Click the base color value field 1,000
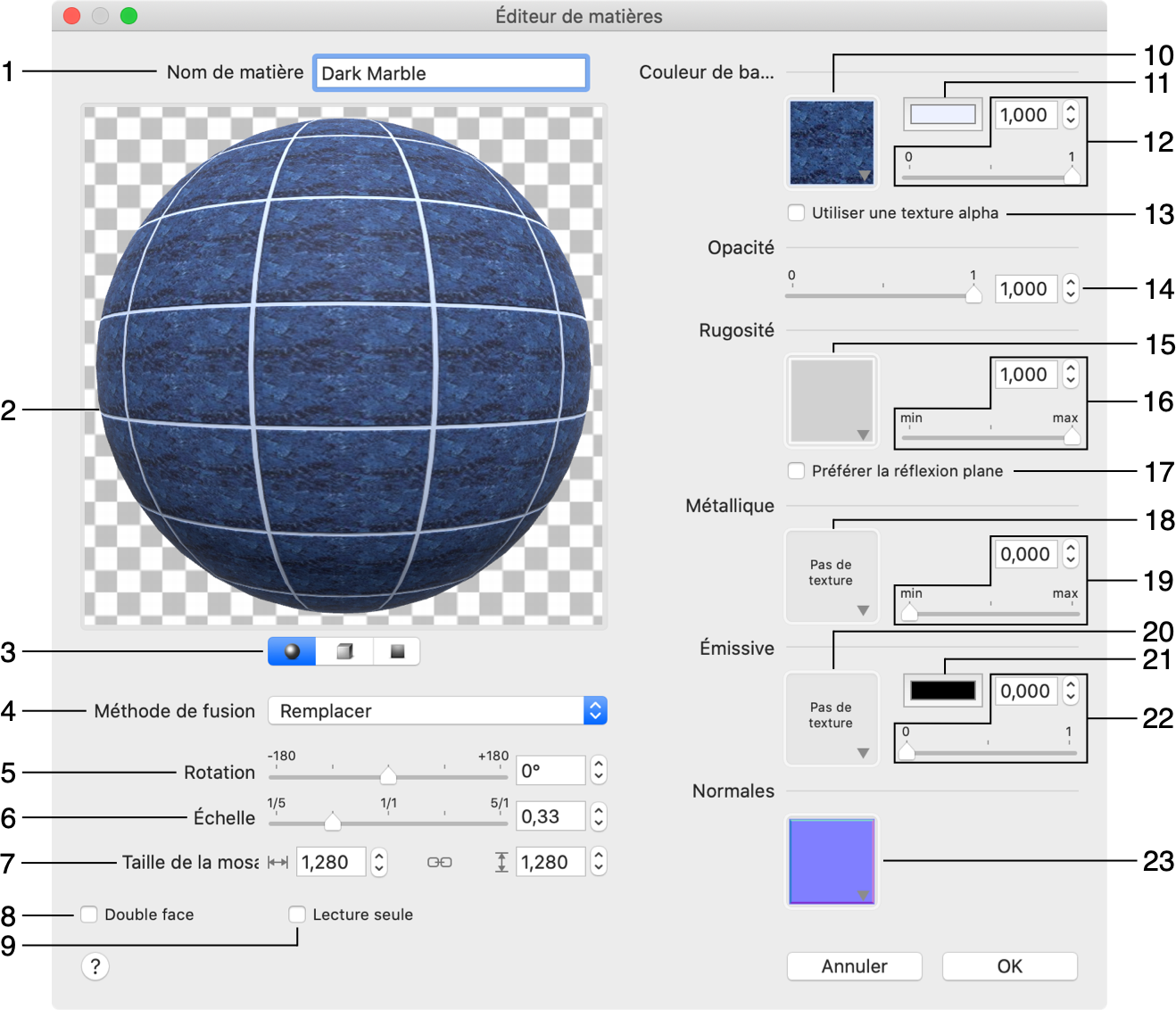This screenshot has width=1176, height=1010. coord(1027,114)
